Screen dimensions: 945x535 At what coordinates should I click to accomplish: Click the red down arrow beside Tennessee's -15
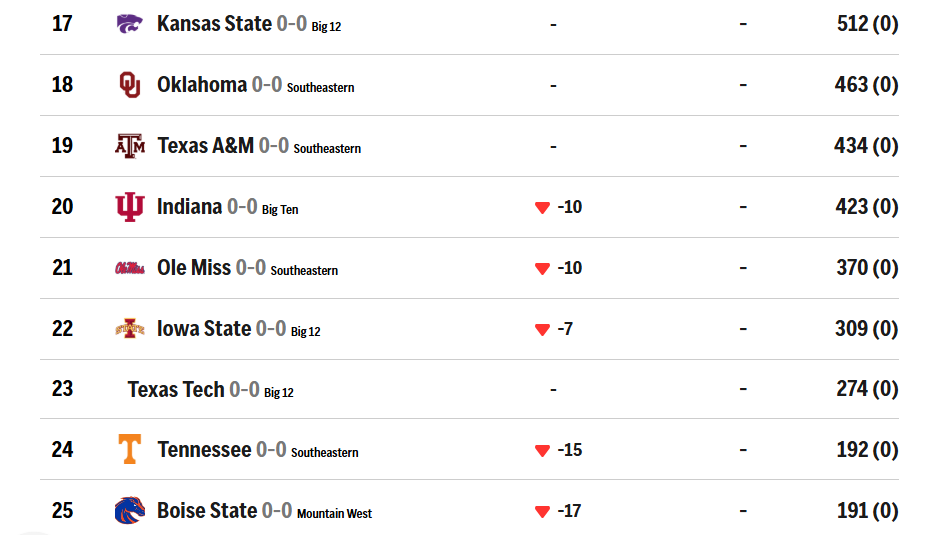tap(542, 451)
